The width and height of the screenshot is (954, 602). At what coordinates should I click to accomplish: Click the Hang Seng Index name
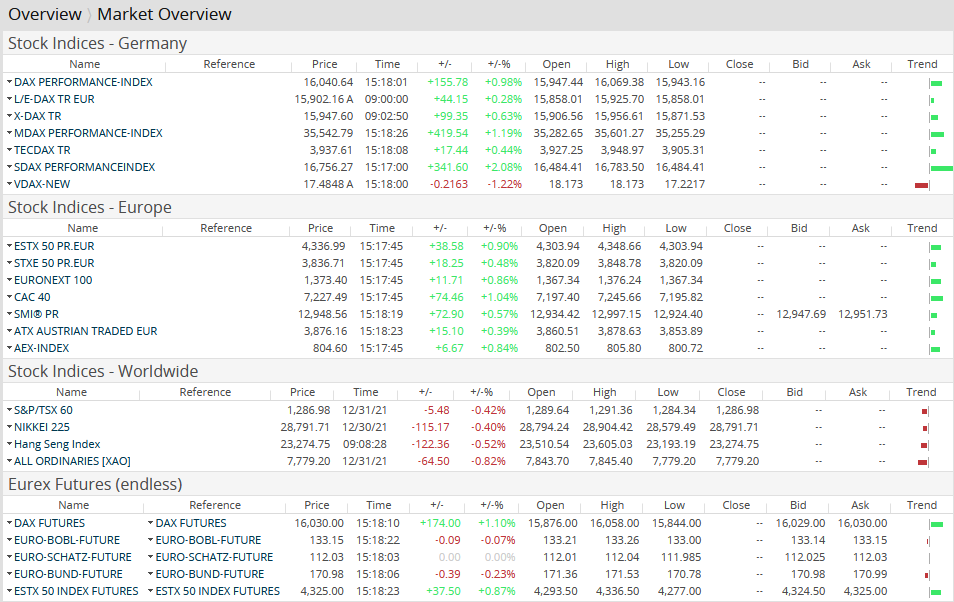57,444
